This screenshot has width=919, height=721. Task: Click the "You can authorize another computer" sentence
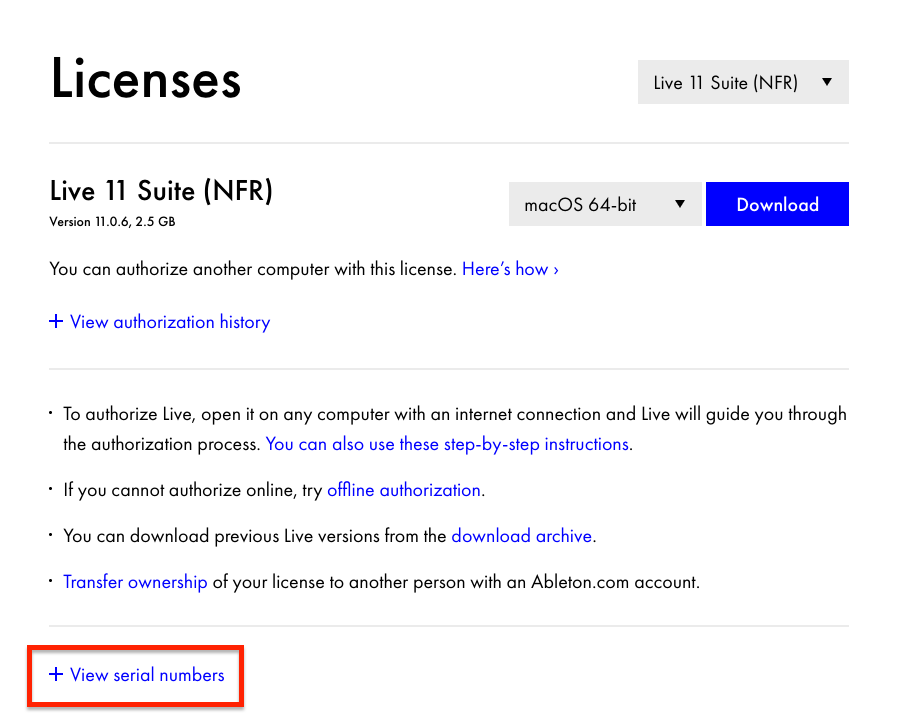253,269
